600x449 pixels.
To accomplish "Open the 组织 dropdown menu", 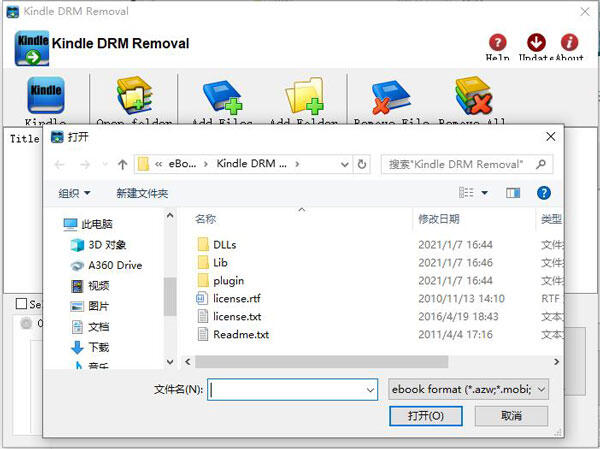I will [74, 193].
